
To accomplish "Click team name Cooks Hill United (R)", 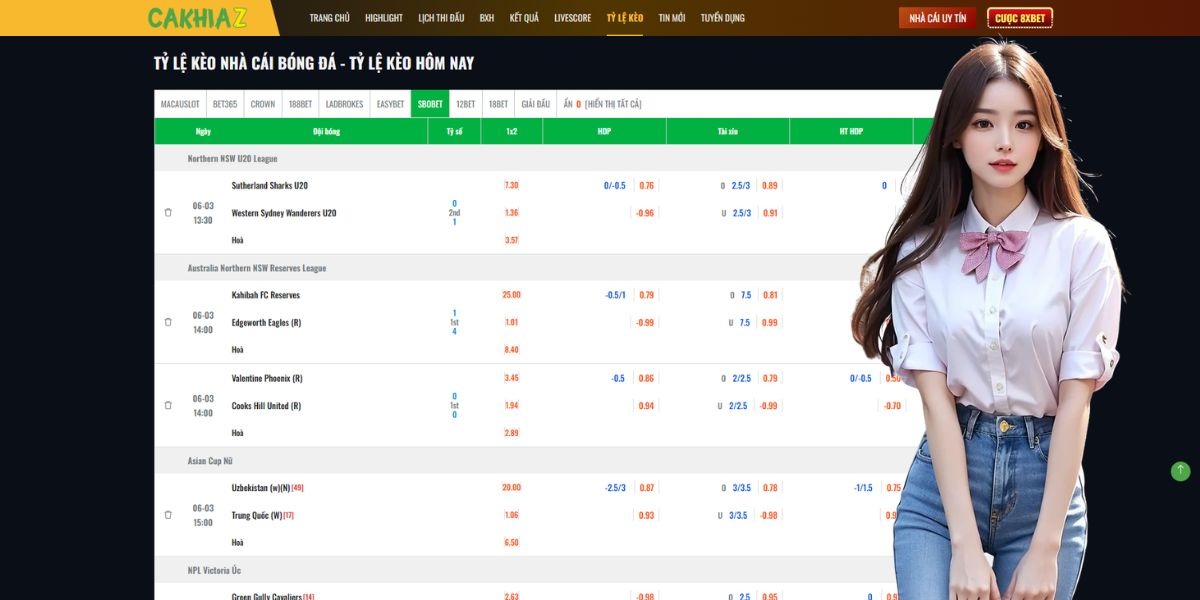I will click(x=267, y=405).
